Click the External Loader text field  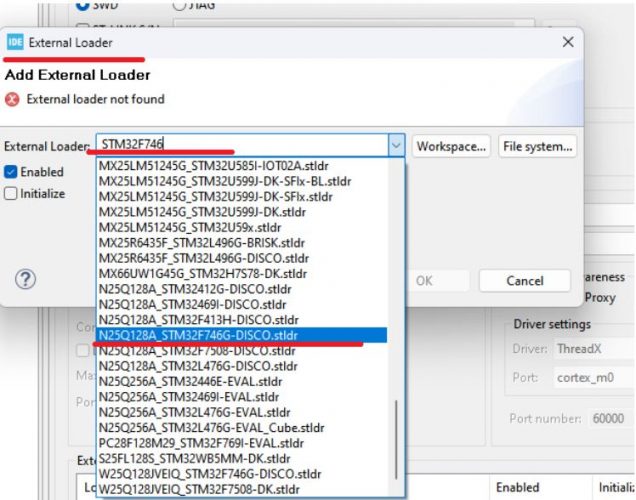pos(240,146)
